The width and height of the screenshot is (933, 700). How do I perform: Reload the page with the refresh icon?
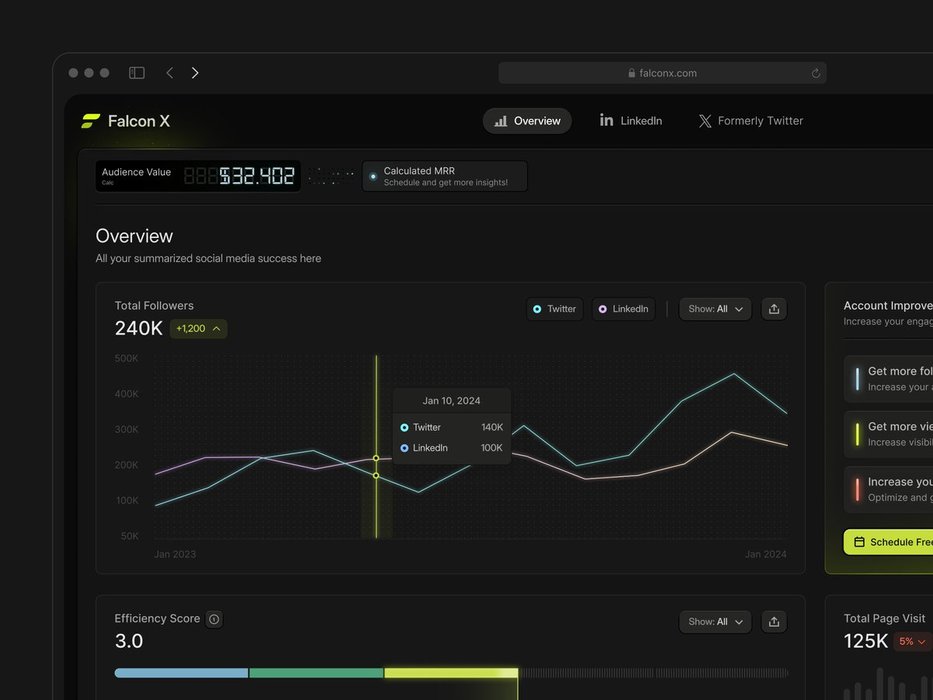pos(815,73)
